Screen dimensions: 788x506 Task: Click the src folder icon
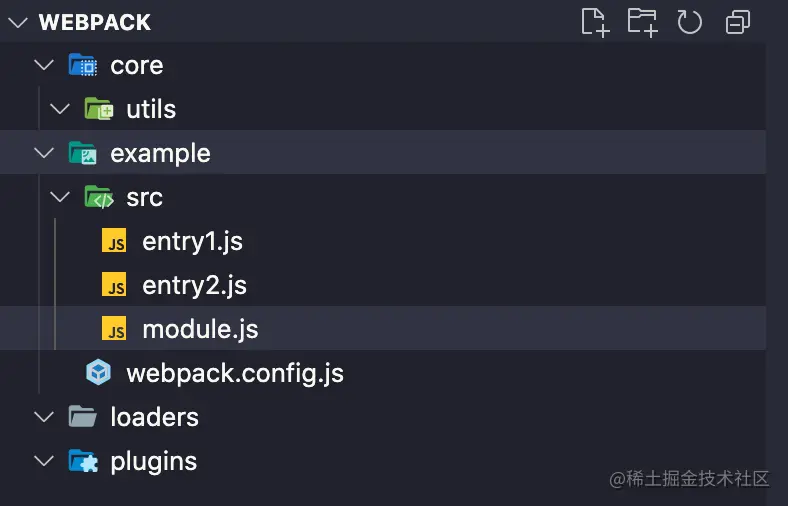pos(98,198)
